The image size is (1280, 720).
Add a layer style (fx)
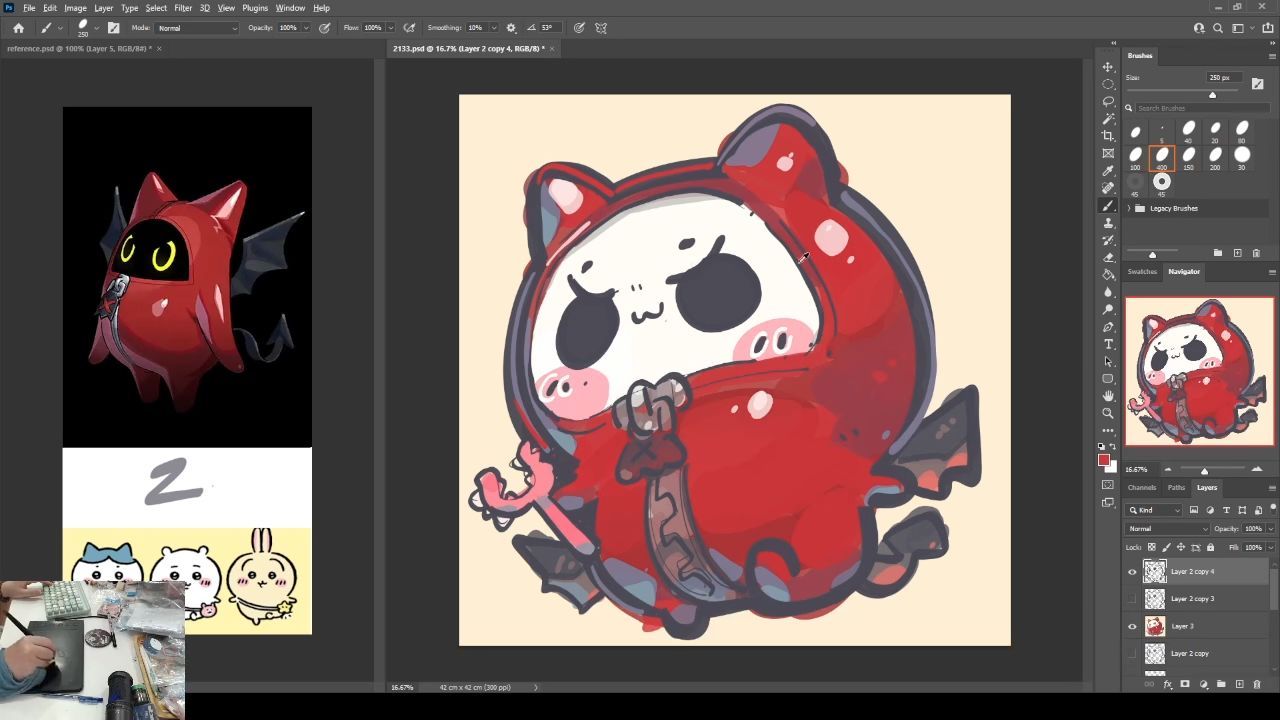1167,685
